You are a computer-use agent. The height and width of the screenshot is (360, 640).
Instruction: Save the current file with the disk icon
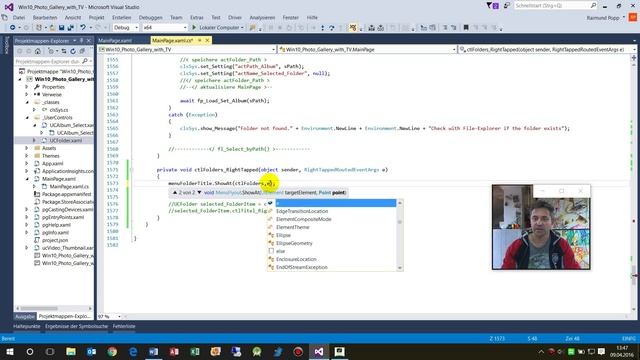click(61, 28)
